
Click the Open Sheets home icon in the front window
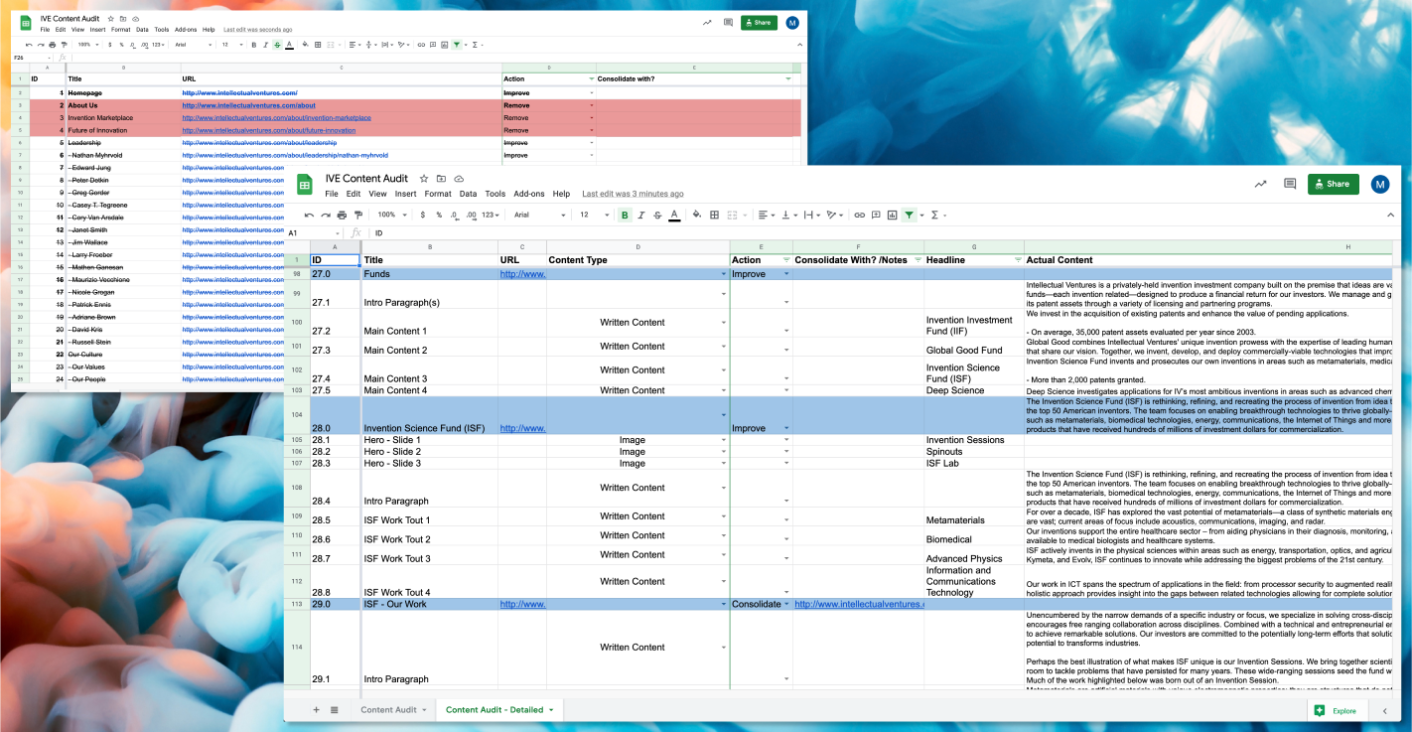[305, 185]
